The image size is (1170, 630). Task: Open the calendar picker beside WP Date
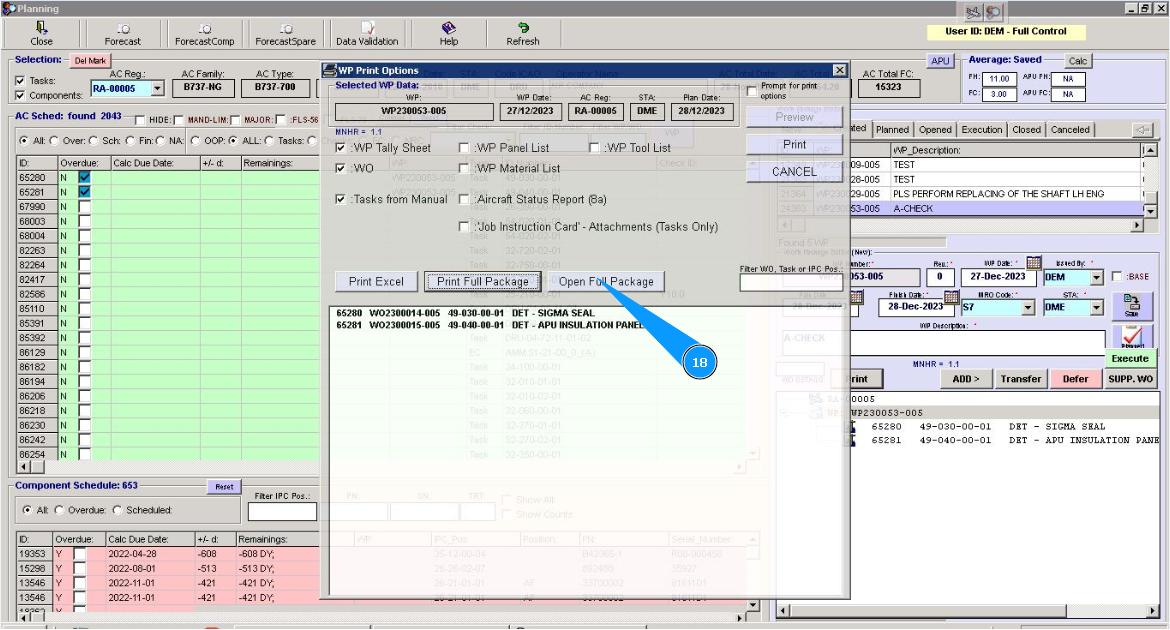(x=1033, y=262)
